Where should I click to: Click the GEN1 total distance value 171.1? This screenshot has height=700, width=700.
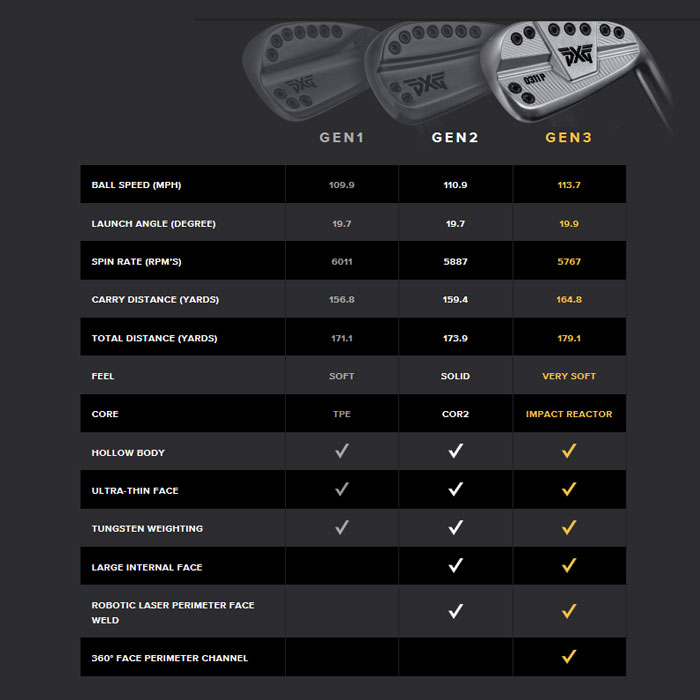tap(342, 338)
